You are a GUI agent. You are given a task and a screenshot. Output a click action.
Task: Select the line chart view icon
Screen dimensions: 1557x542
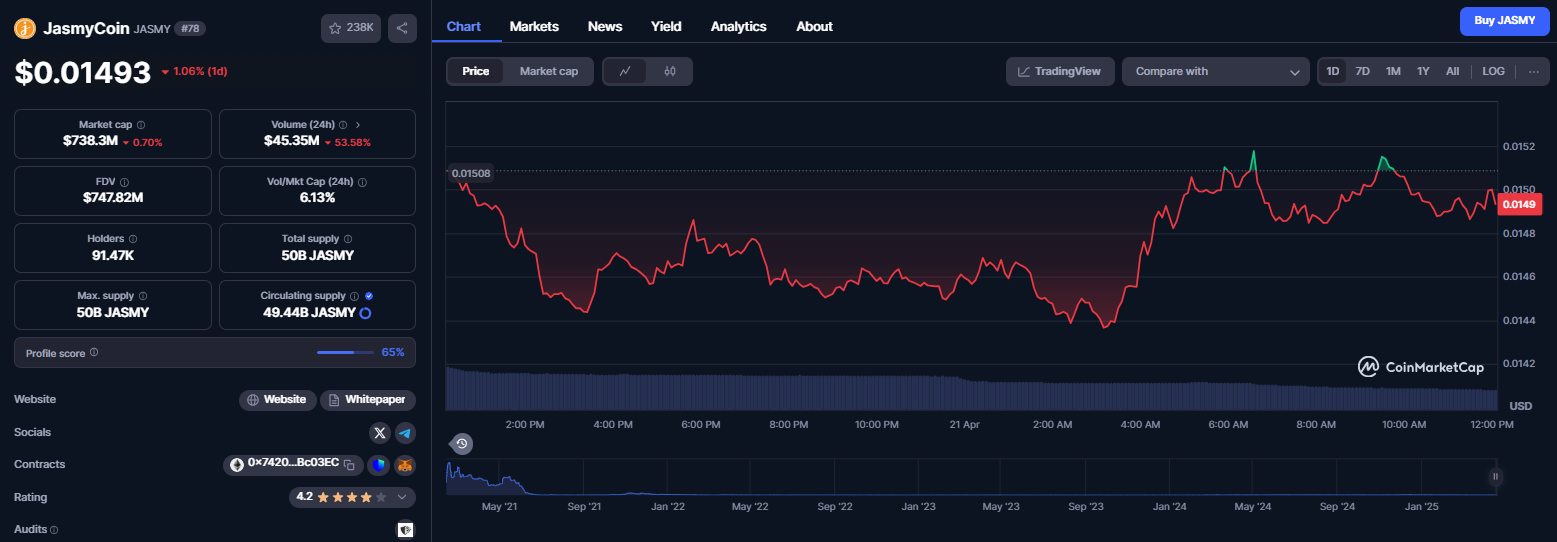626,71
